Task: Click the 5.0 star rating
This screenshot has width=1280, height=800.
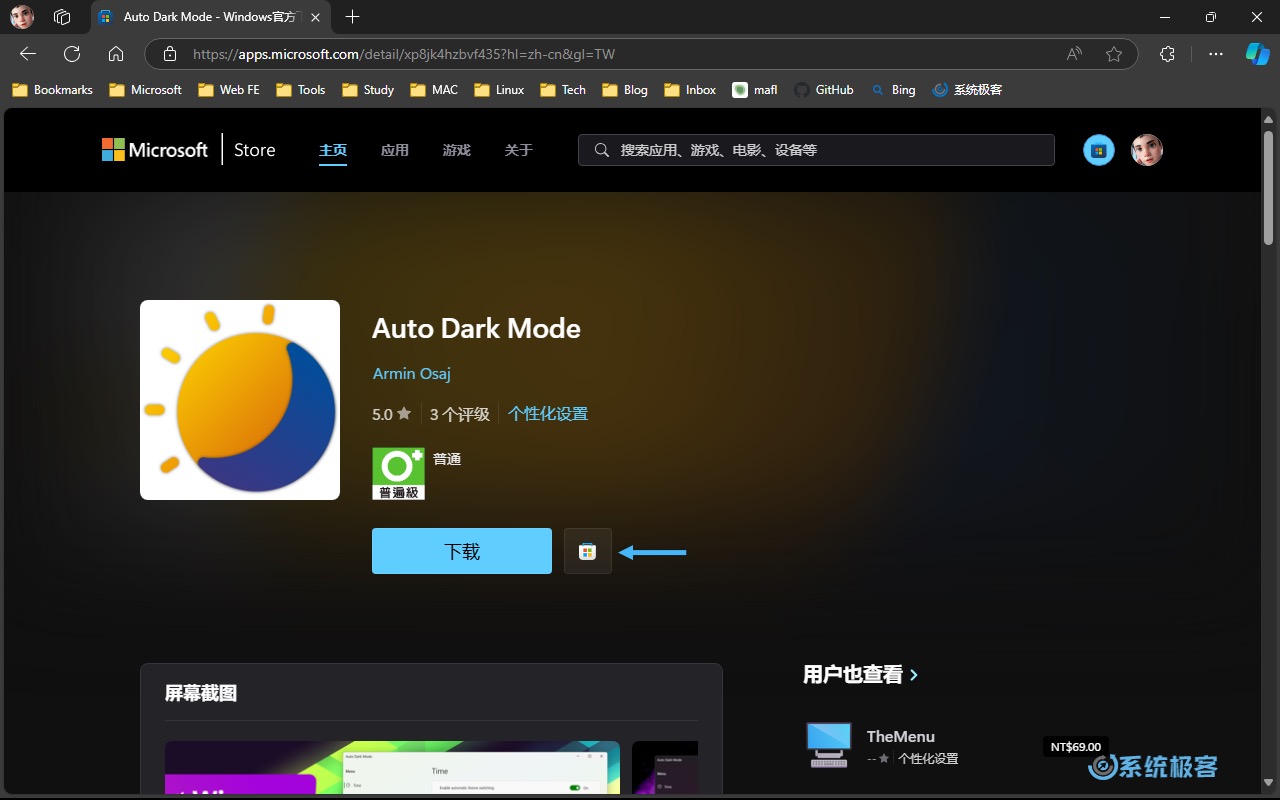Action: pos(392,414)
